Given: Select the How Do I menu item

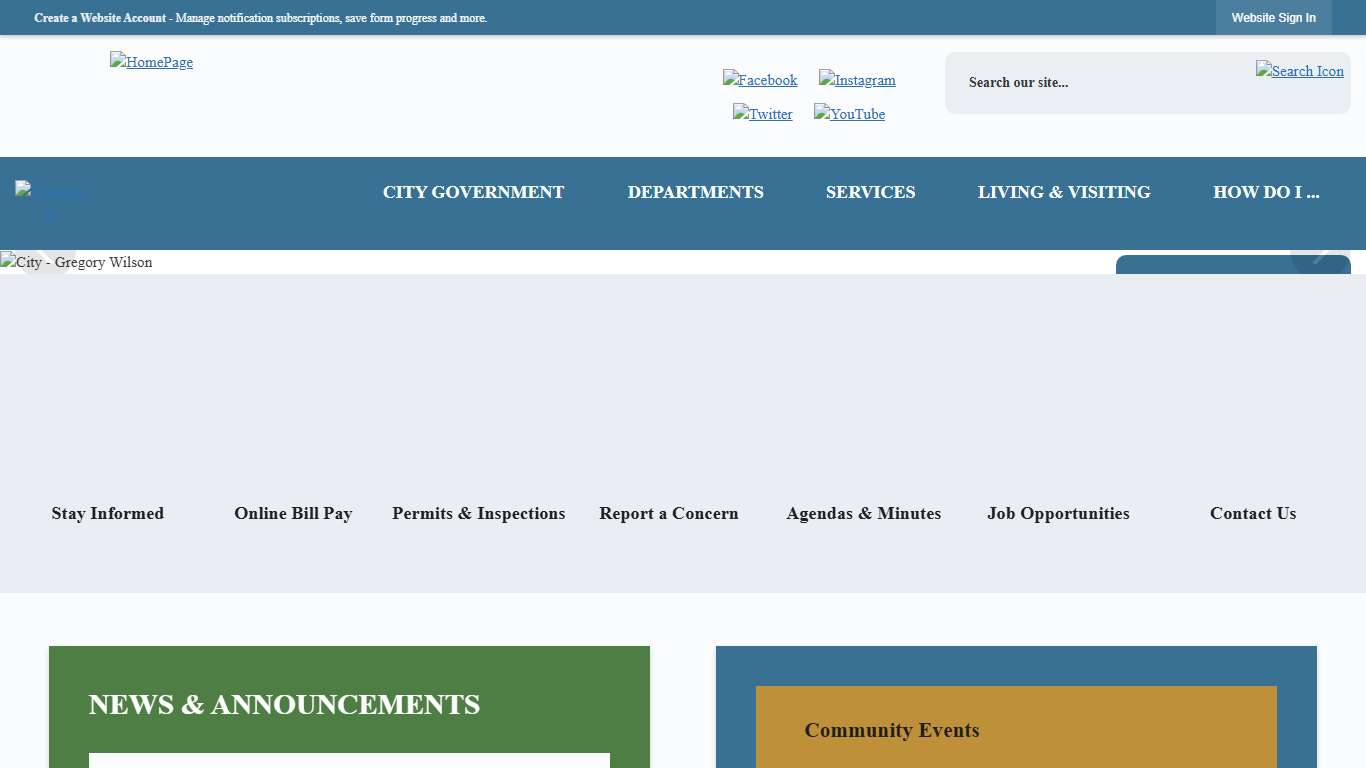Looking at the screenshot, I should 1266,192.
